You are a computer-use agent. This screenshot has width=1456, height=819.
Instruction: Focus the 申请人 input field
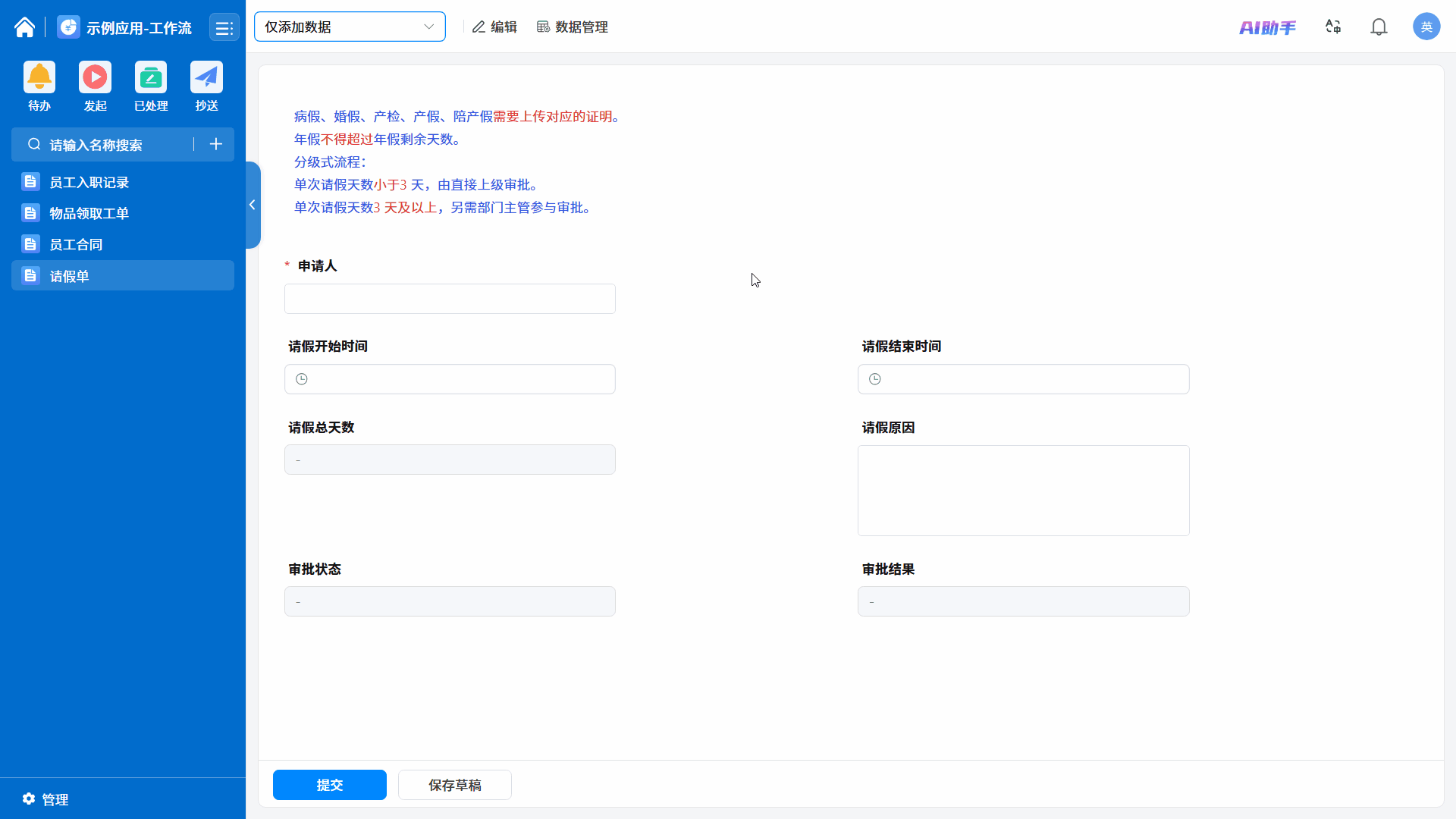click(450, 299)
